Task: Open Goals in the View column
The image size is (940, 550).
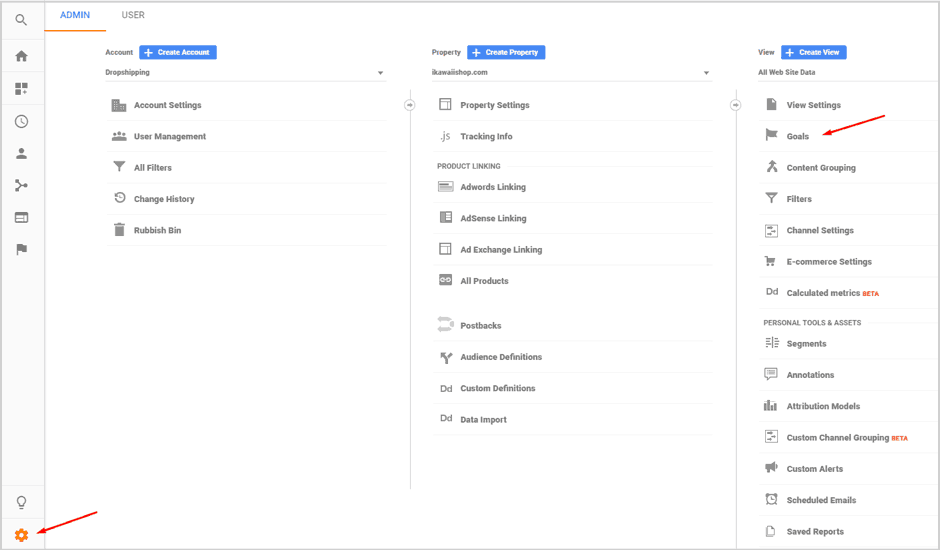Action: click(797, 136)
